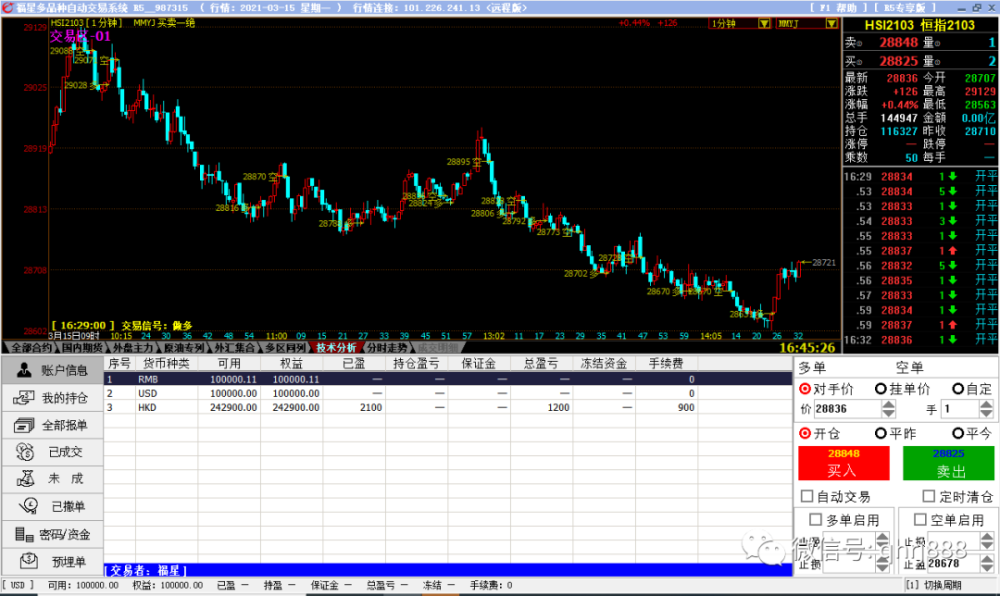1000x596 pixels.
Task: Click the red 买入 buy button
Action: pyautogui.click(x=843, y=463)
